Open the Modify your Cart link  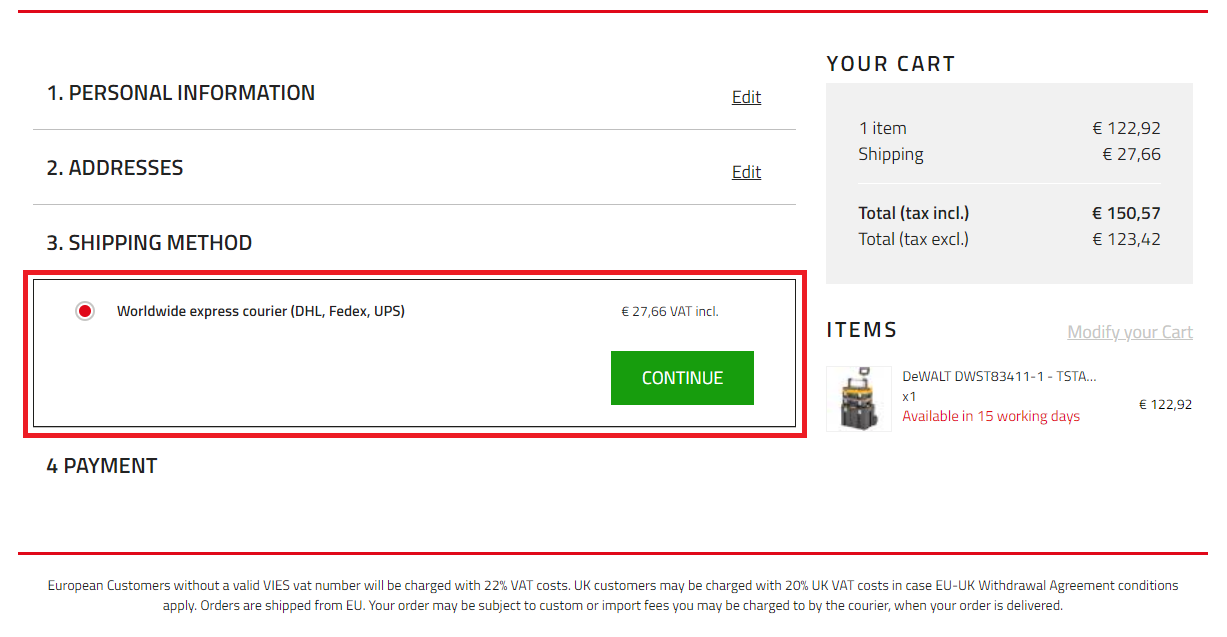[x=1130, y=332]
